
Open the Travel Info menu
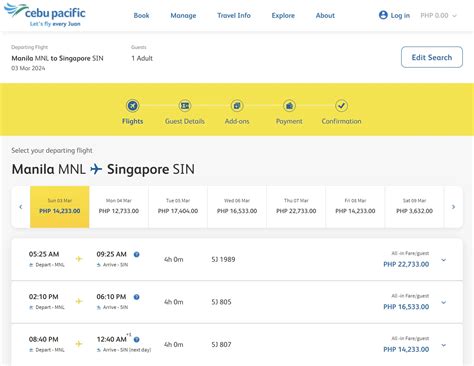[x=234, y=15]
